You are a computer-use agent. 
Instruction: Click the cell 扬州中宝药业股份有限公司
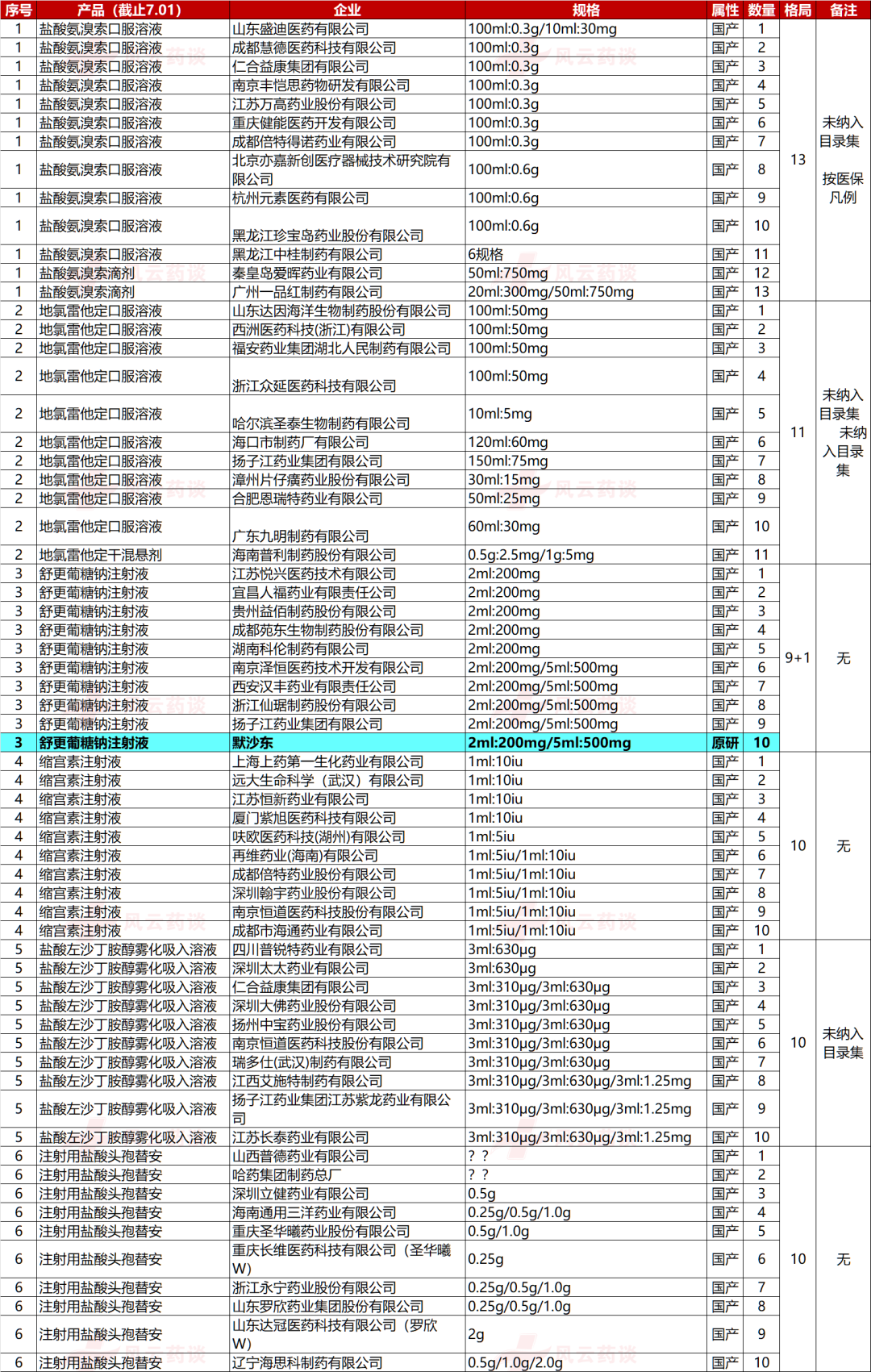[x=348, y=1024]
